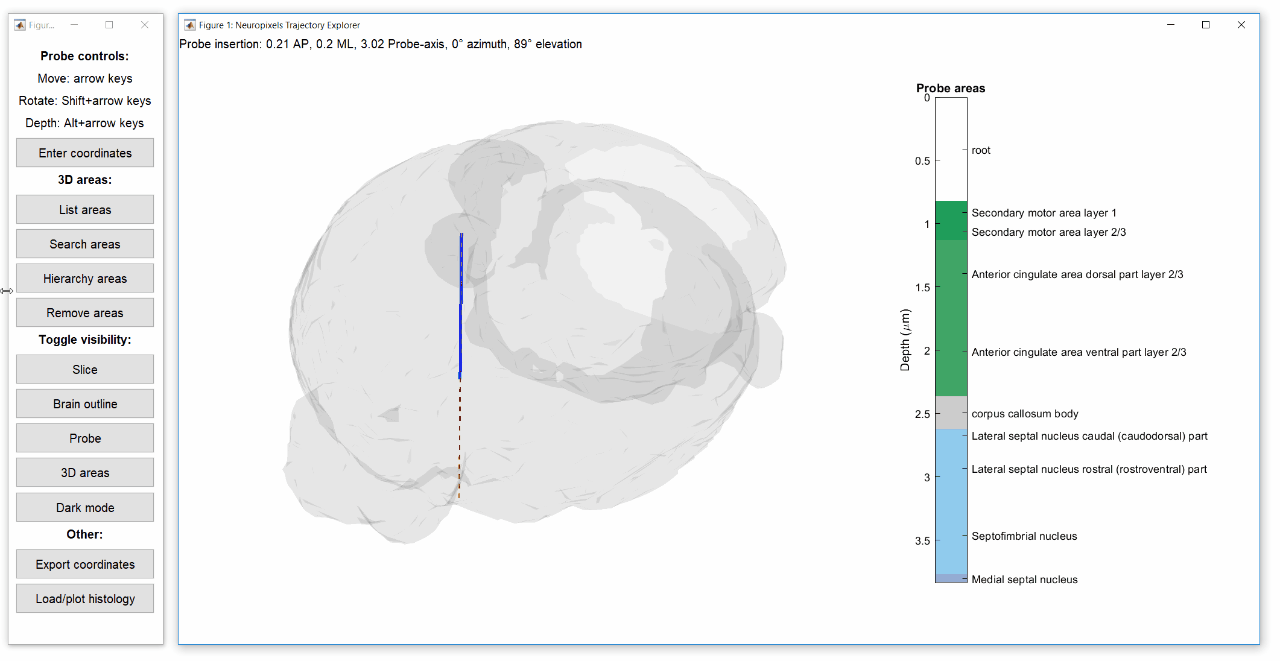
Task: Hide the Brain outline
Action: click(x=84, y=403)
